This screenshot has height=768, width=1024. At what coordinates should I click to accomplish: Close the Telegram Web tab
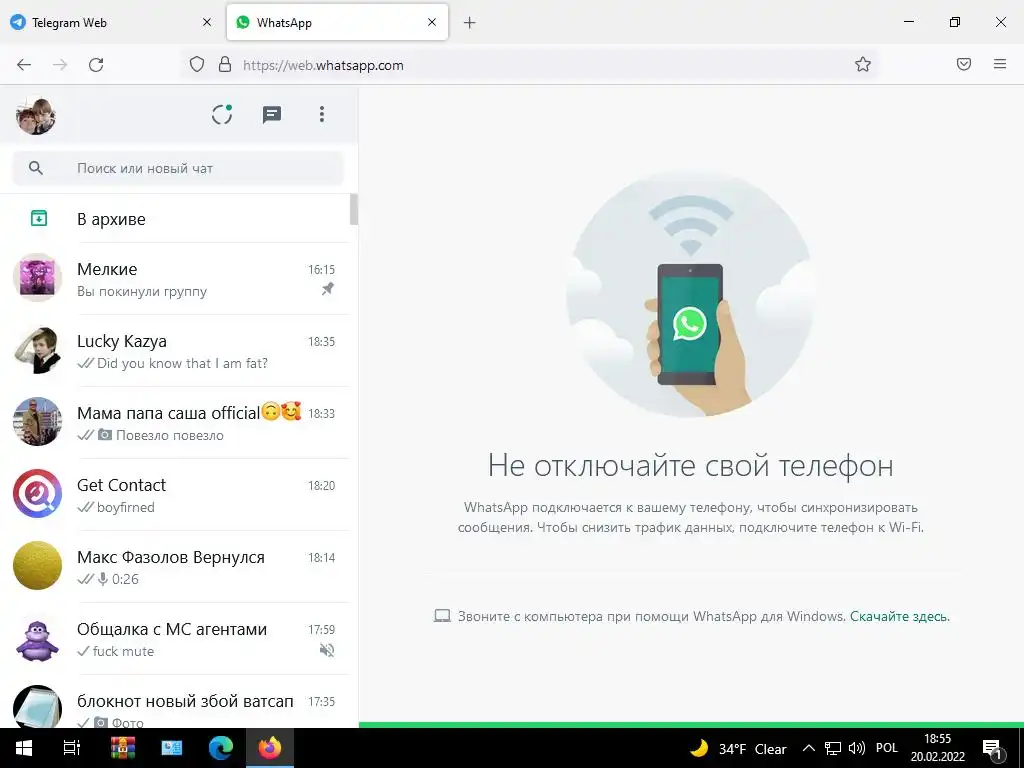[206, 22]
